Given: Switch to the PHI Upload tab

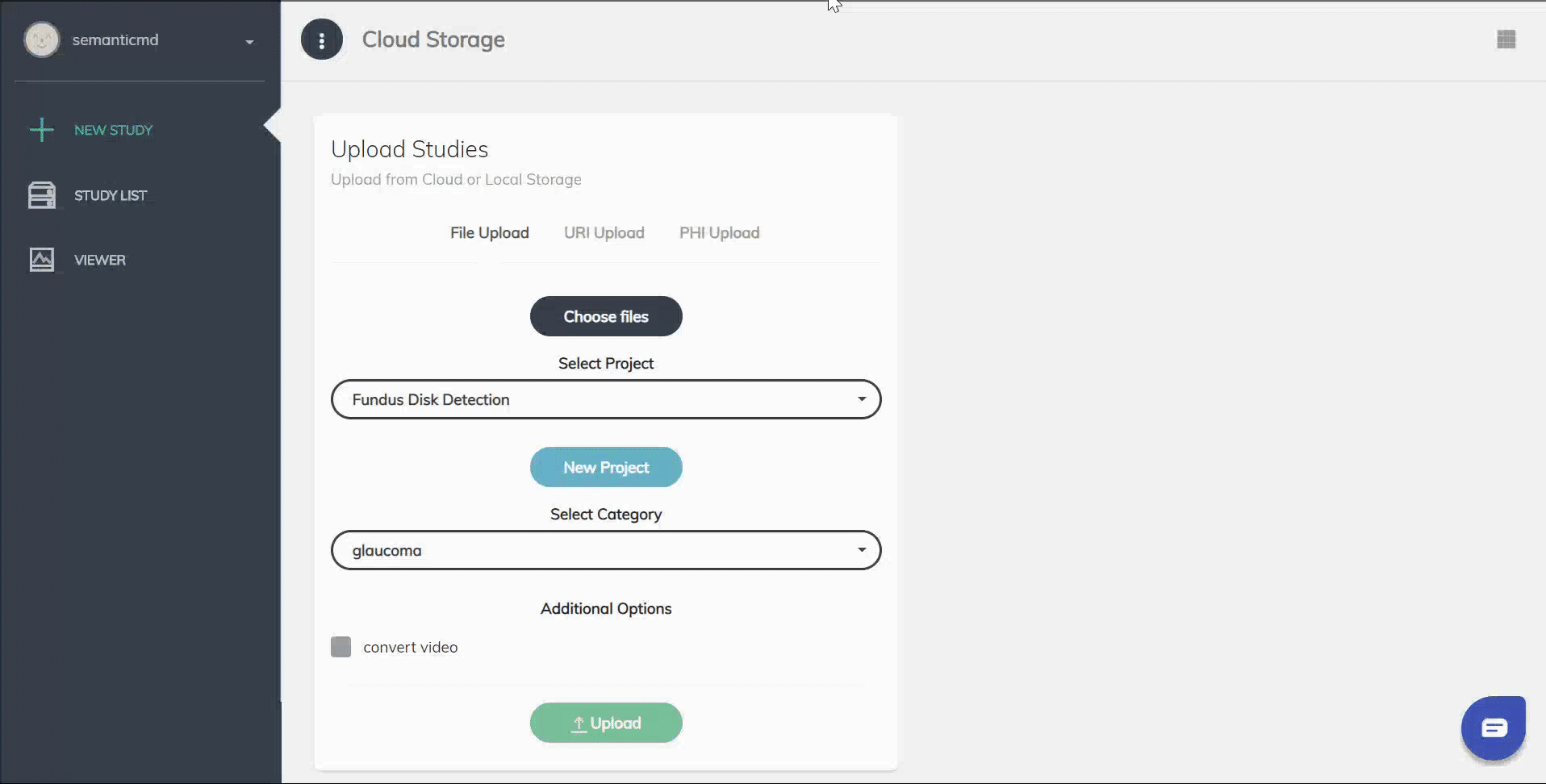Looking at the screenshot, I should coord(719,233).
